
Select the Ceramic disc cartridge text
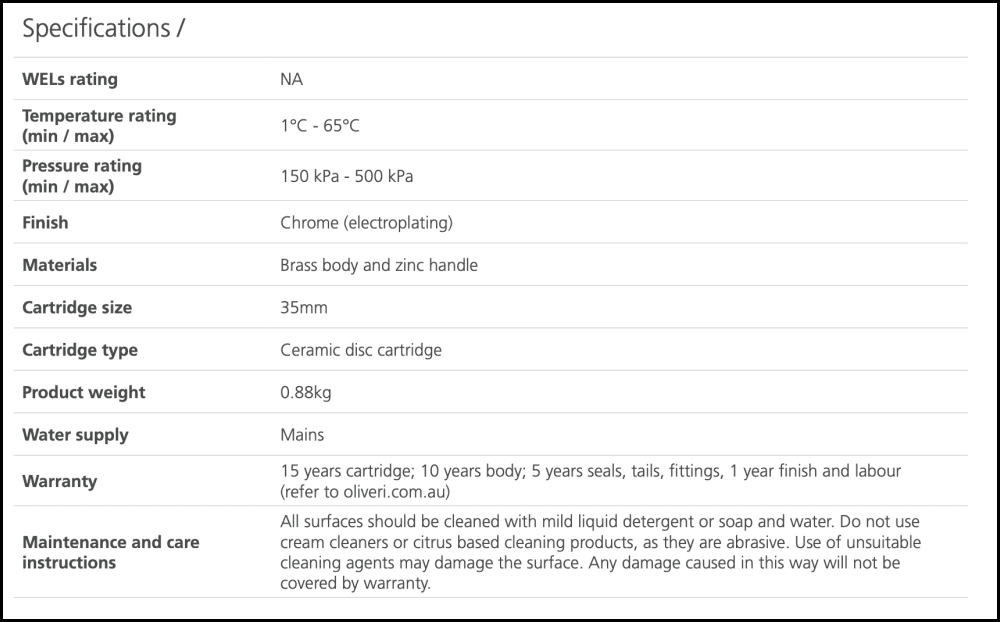(361, 350)
